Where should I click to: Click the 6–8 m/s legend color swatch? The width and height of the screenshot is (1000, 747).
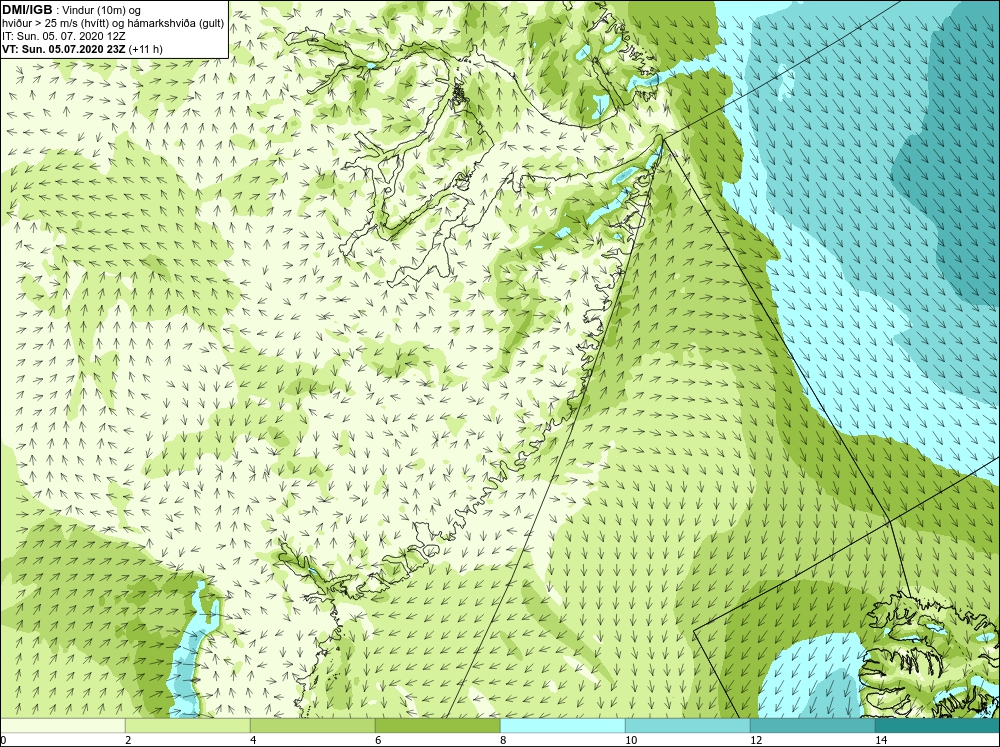(438, 725)
